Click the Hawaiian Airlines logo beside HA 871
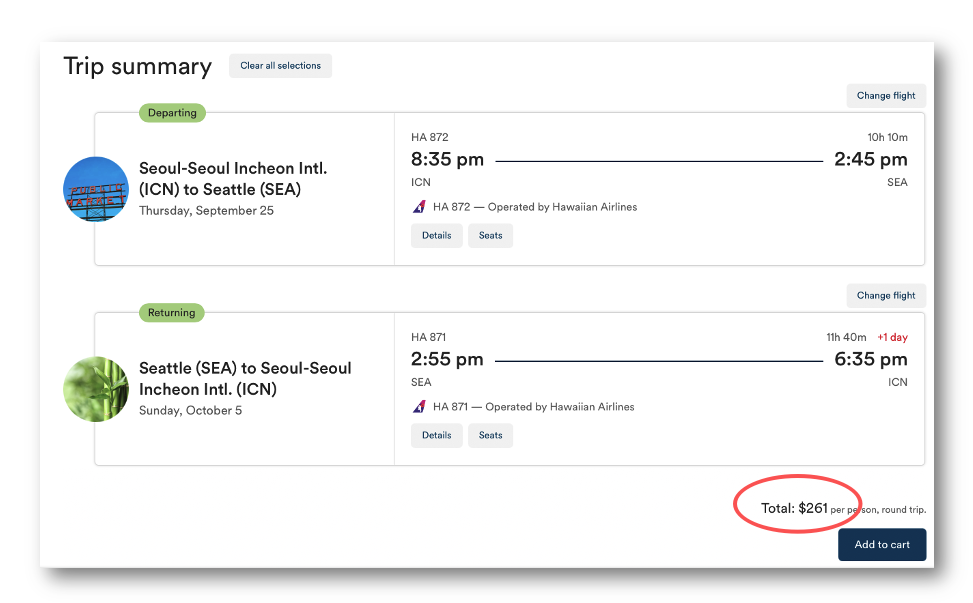The image size is (973, 603). (x=419, y=407)
